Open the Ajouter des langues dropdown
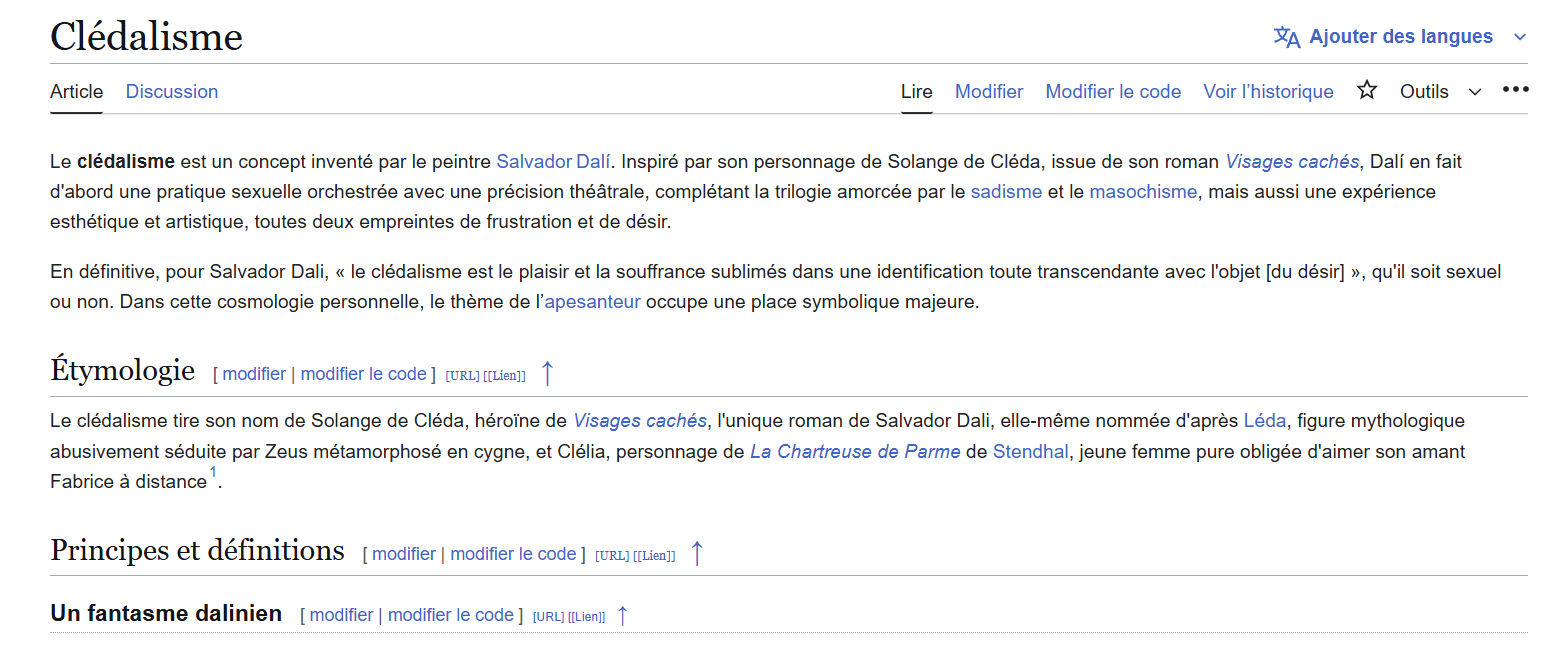The width and height of the screenshot is (1561, 649). tap(1400, 37)
